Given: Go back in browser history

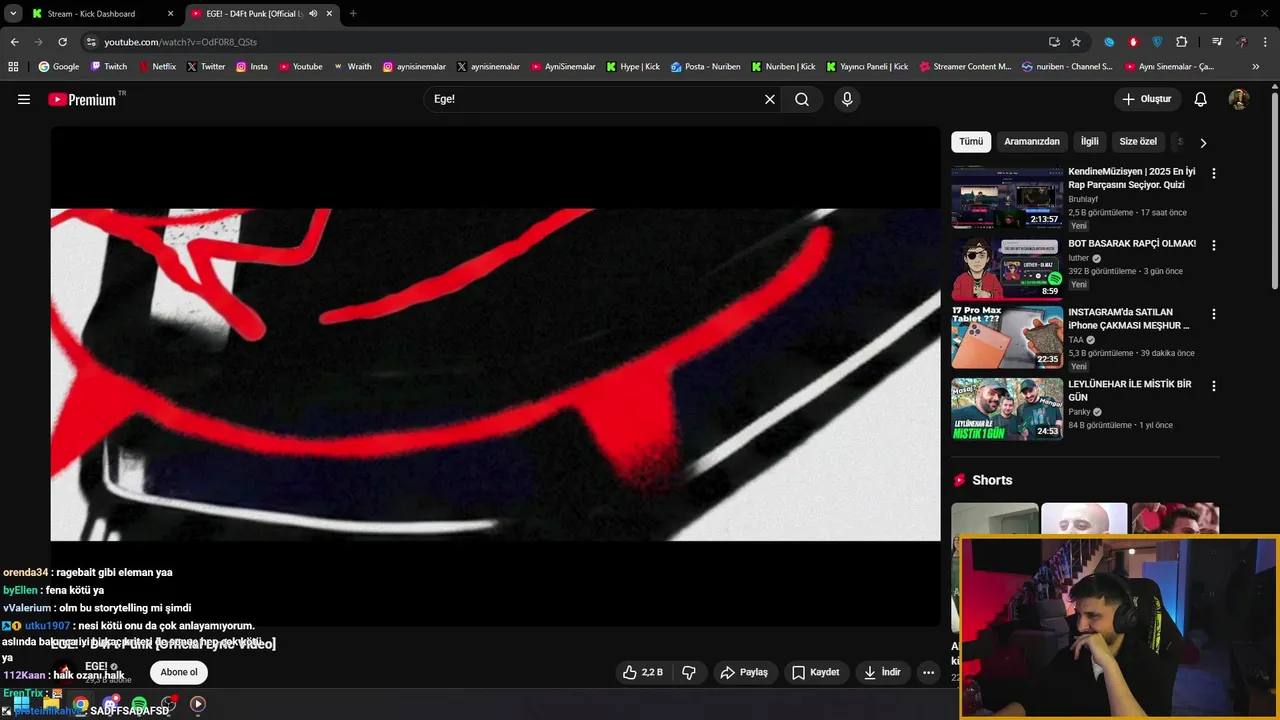Looking at the screenshot, I should (x=14, y=42).
